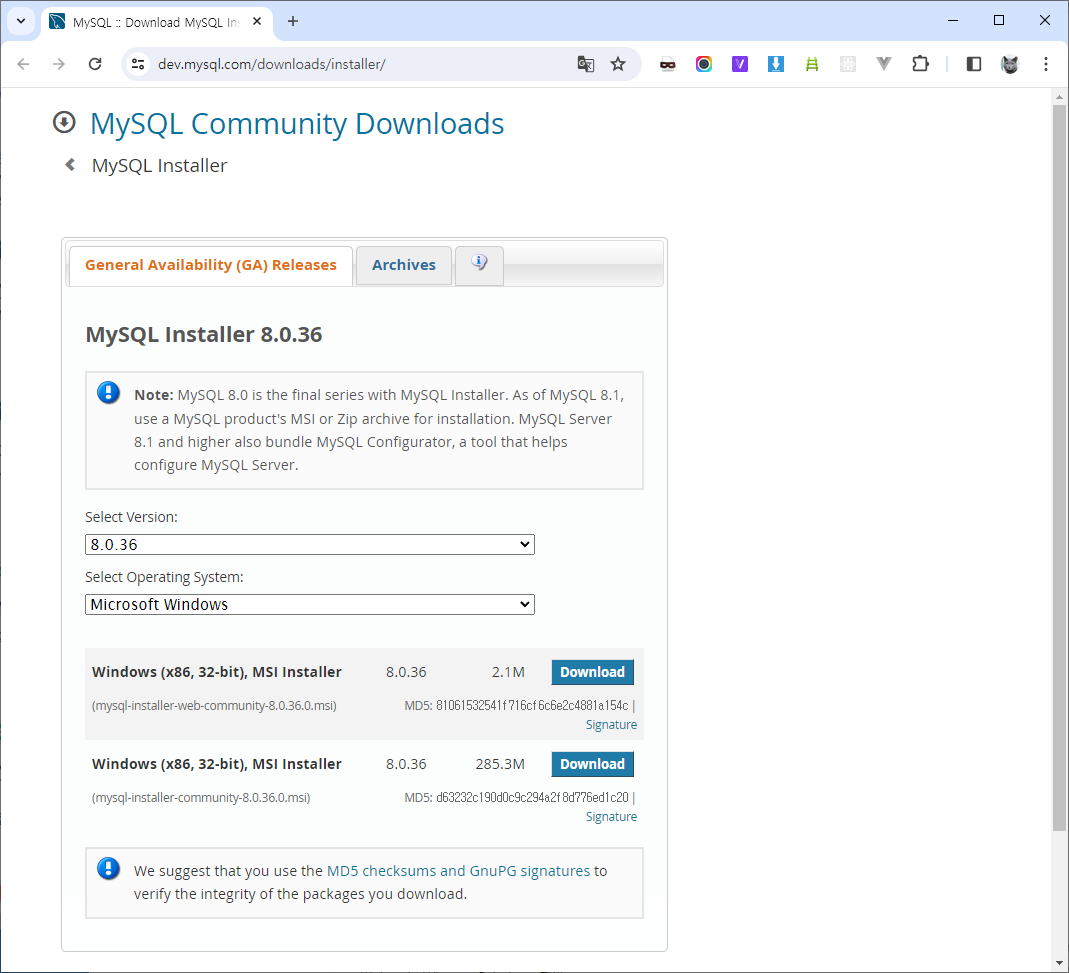Click the MySQL Installer back chevron

70,164
